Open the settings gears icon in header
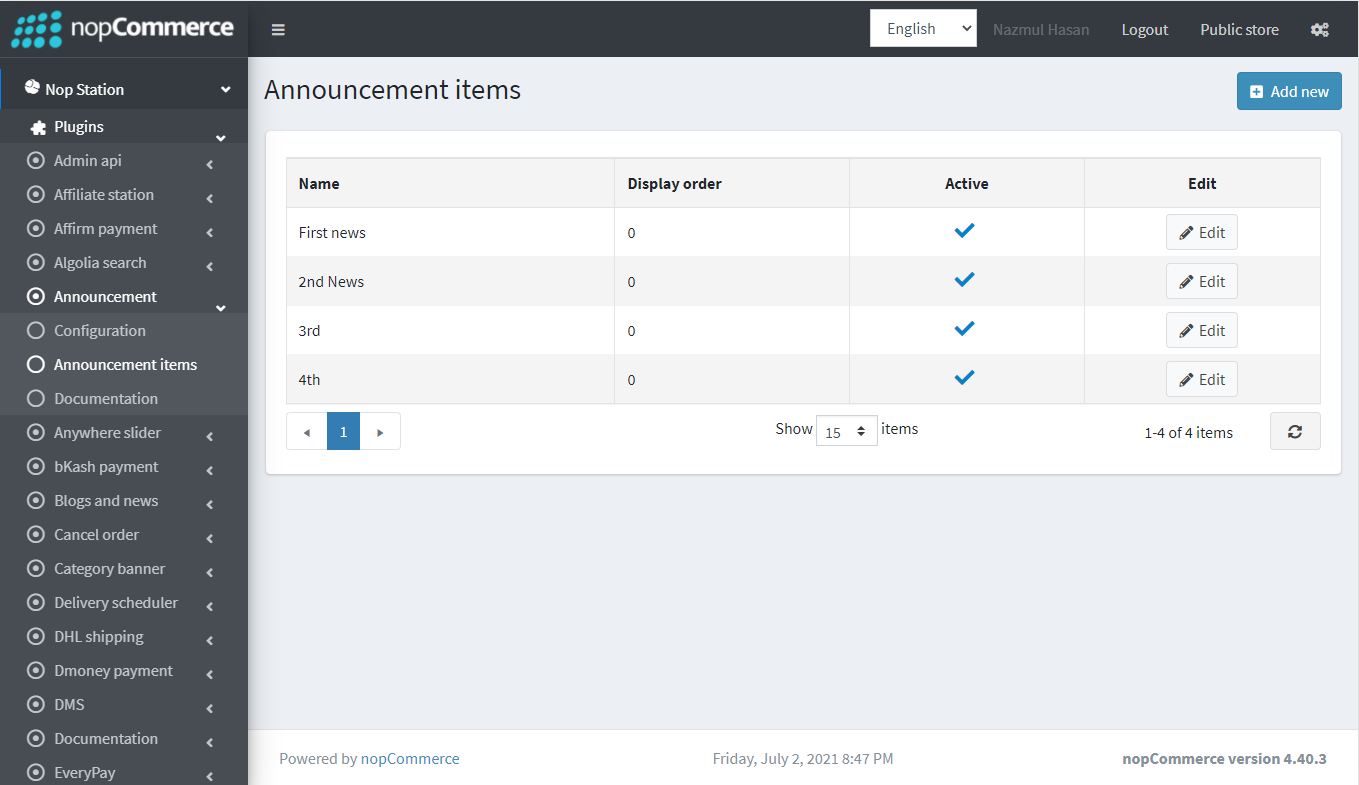 tap(1319, 29)
